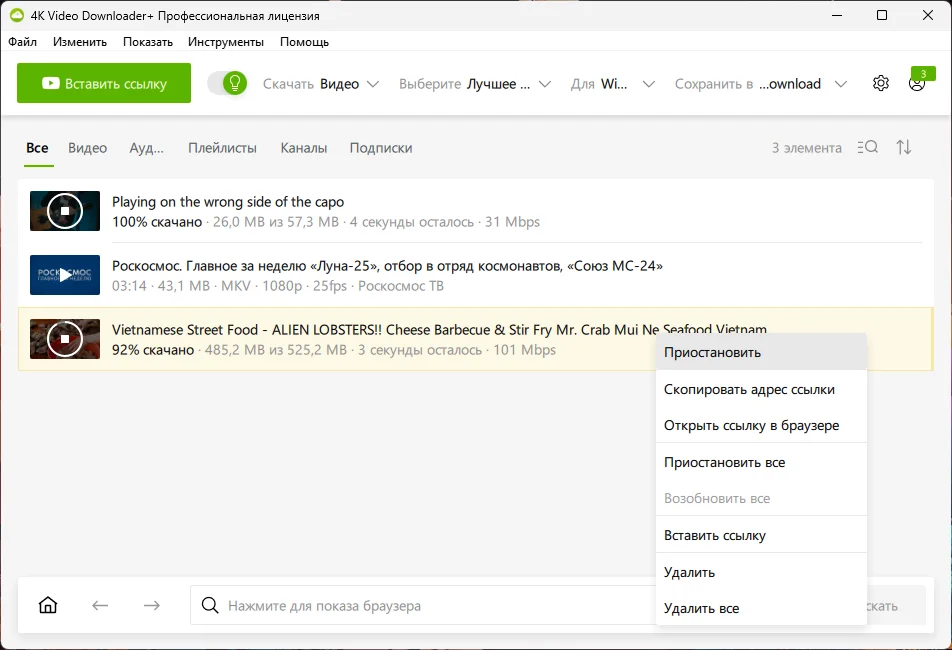Select Приостановить in the context menu

712,352
